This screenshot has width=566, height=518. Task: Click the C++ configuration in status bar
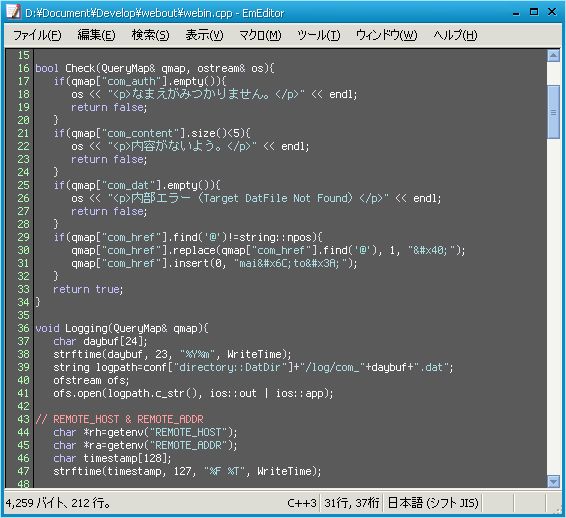(302, 503)
